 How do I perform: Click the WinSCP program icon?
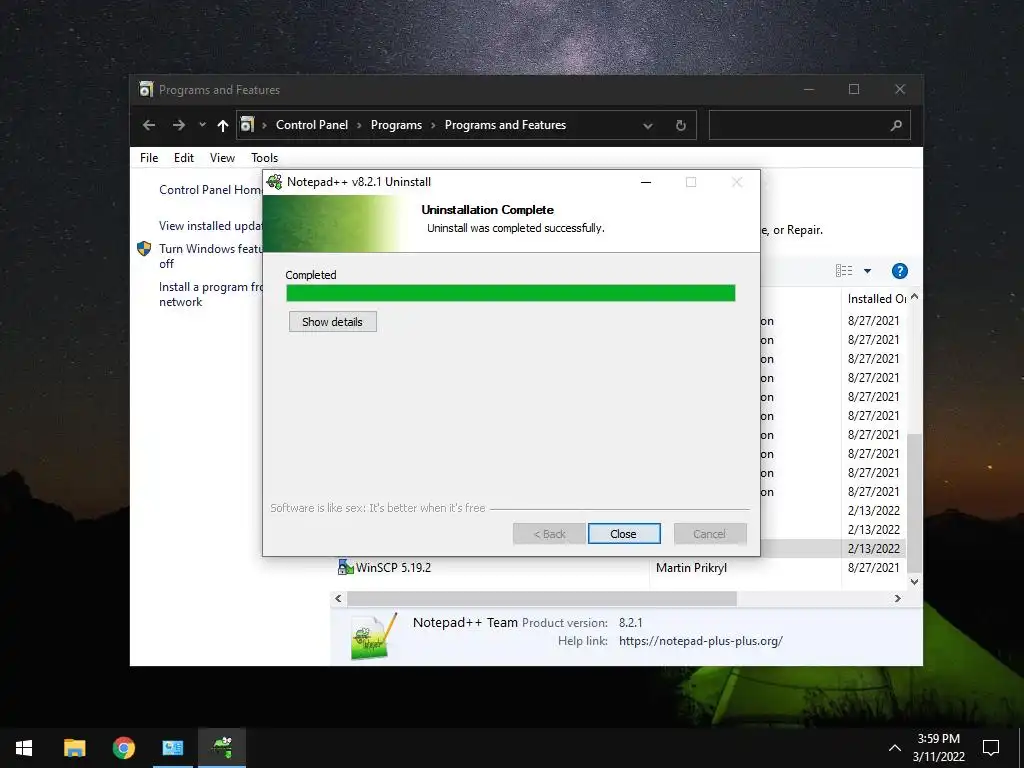[345, 568]
